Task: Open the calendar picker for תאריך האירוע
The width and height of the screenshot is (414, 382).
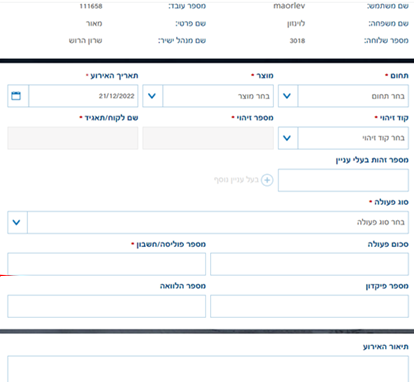Action: point(17,96)
